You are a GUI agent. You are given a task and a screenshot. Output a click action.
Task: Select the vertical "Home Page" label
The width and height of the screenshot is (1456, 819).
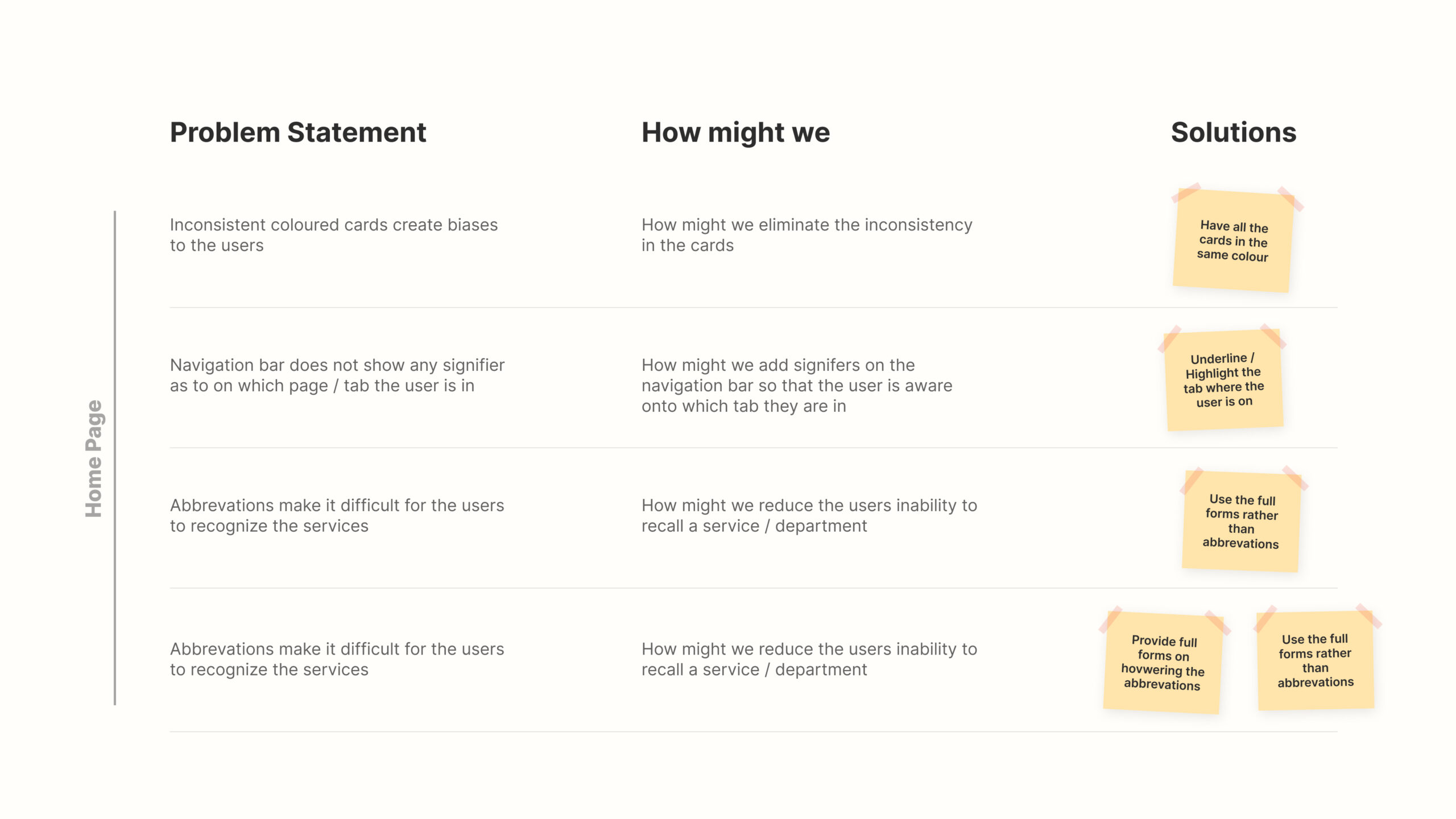pyautogui.click(x=94, y=458)
